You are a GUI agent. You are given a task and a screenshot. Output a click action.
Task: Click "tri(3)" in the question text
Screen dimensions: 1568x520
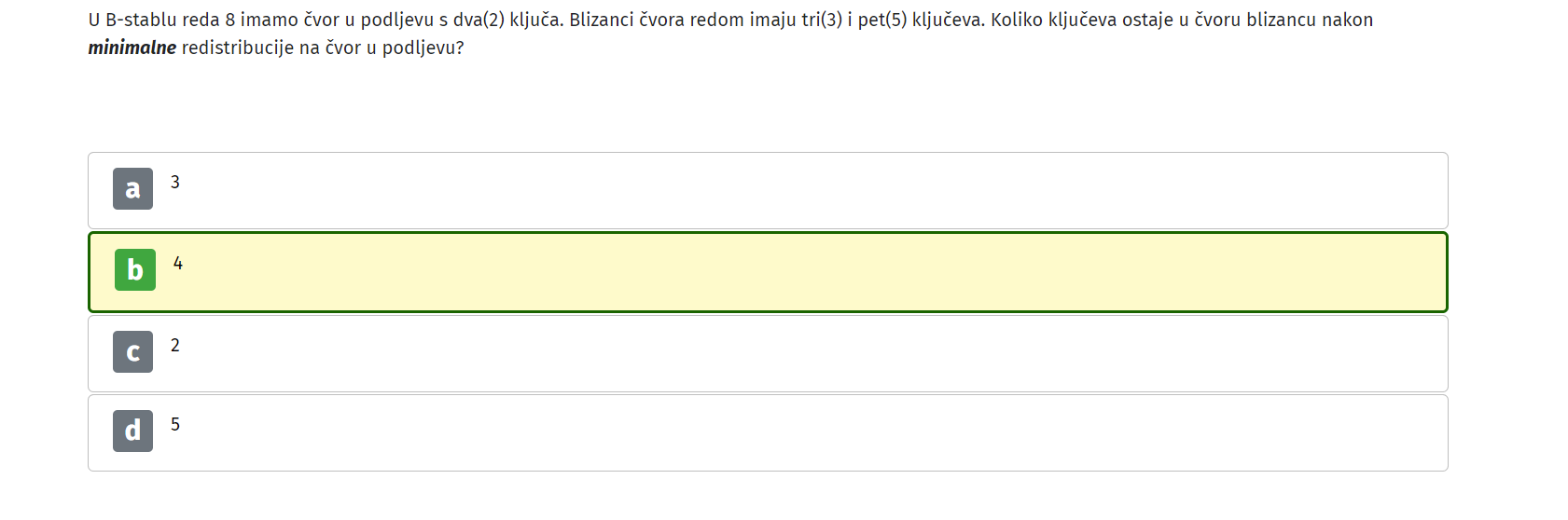point(822,20)
